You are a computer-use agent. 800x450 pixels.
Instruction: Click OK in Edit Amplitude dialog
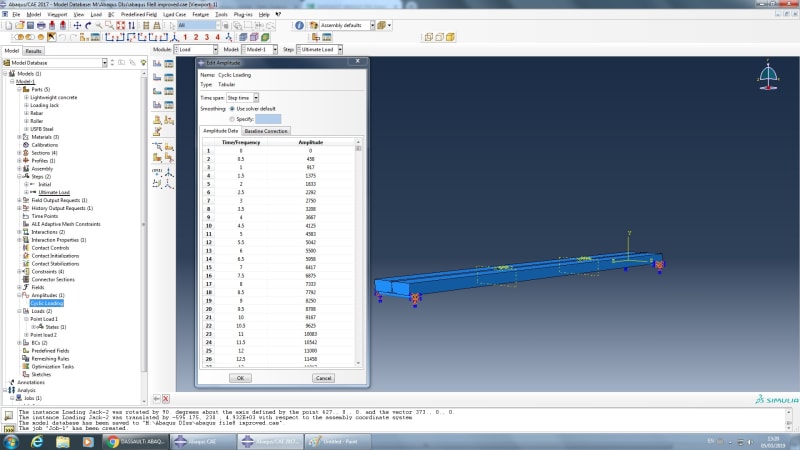[240, 378]
